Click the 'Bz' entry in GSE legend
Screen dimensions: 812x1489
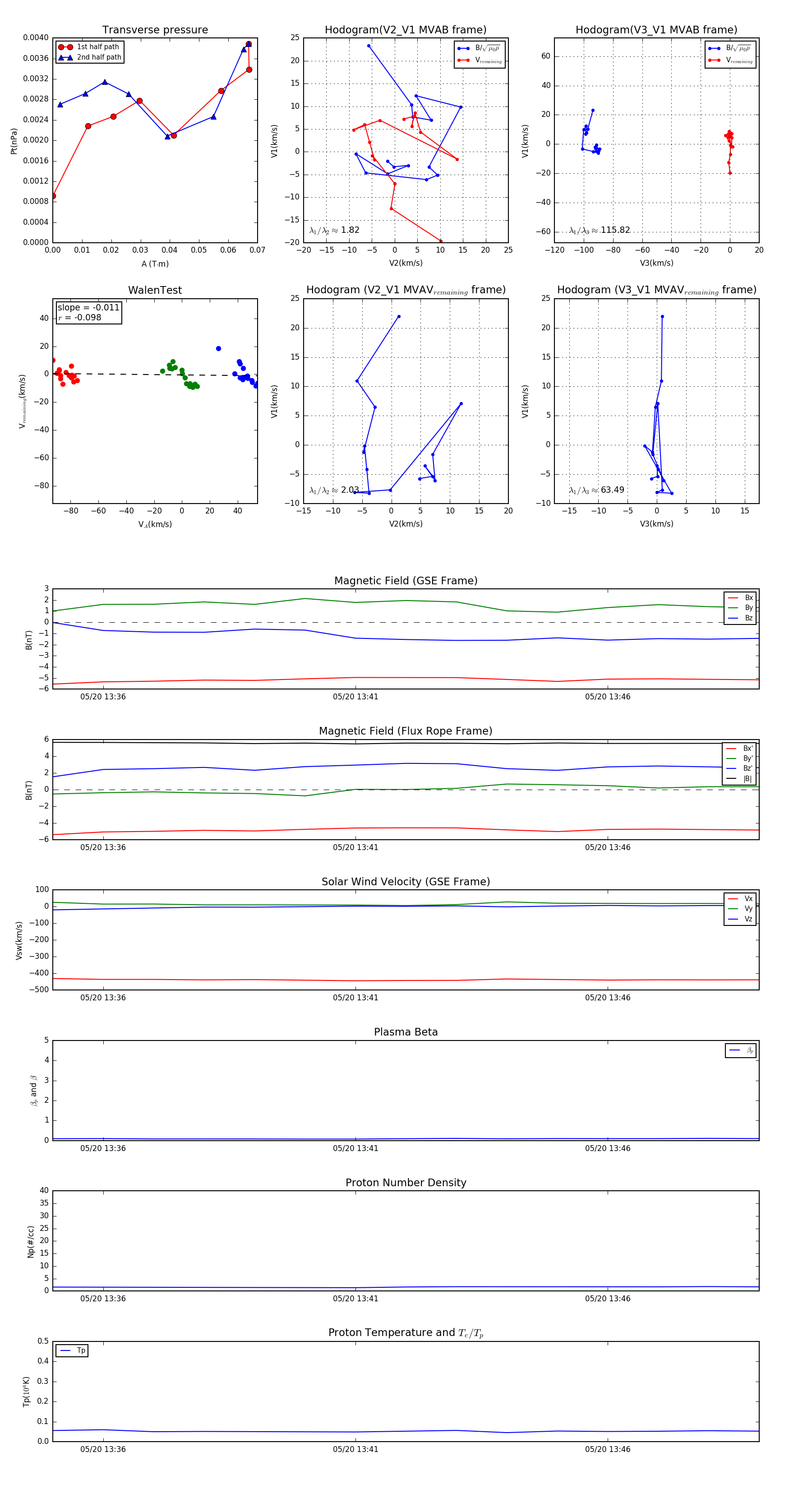tap(740, 618)
